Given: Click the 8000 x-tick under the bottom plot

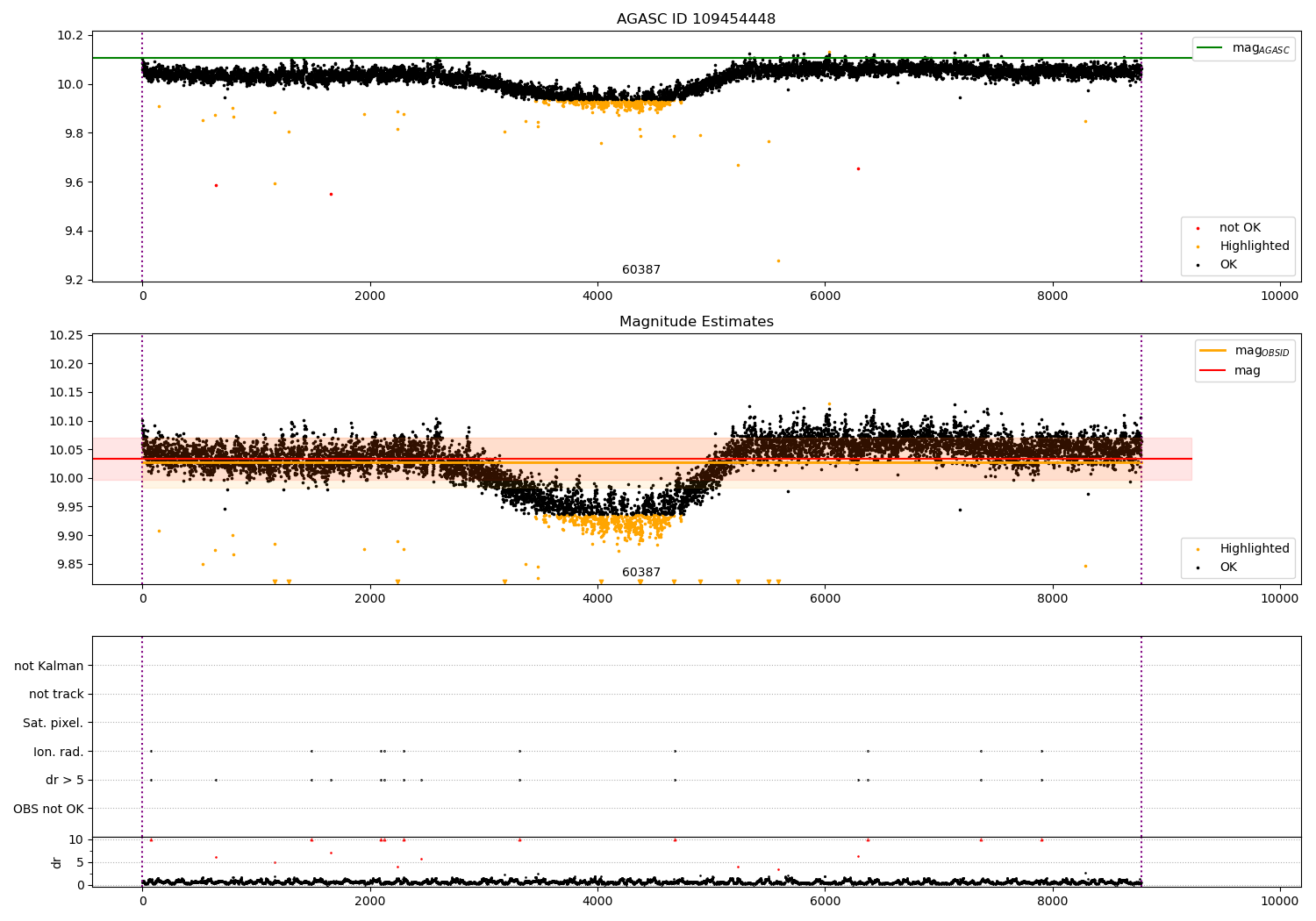Looking at the screenshot, I should point(1052,901).
